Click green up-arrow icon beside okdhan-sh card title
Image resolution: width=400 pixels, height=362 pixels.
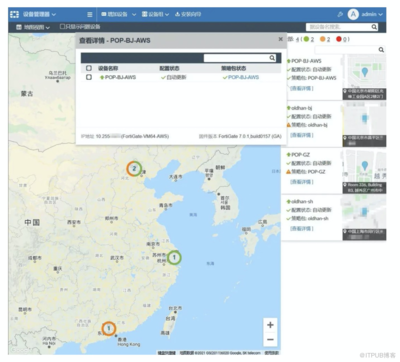[x=289, y=201]
